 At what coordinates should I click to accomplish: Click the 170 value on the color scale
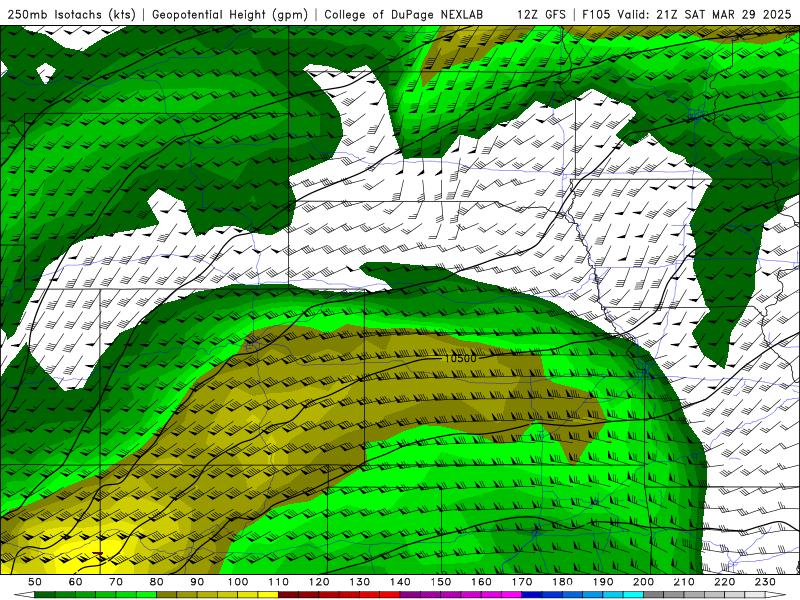coord(521,582)
